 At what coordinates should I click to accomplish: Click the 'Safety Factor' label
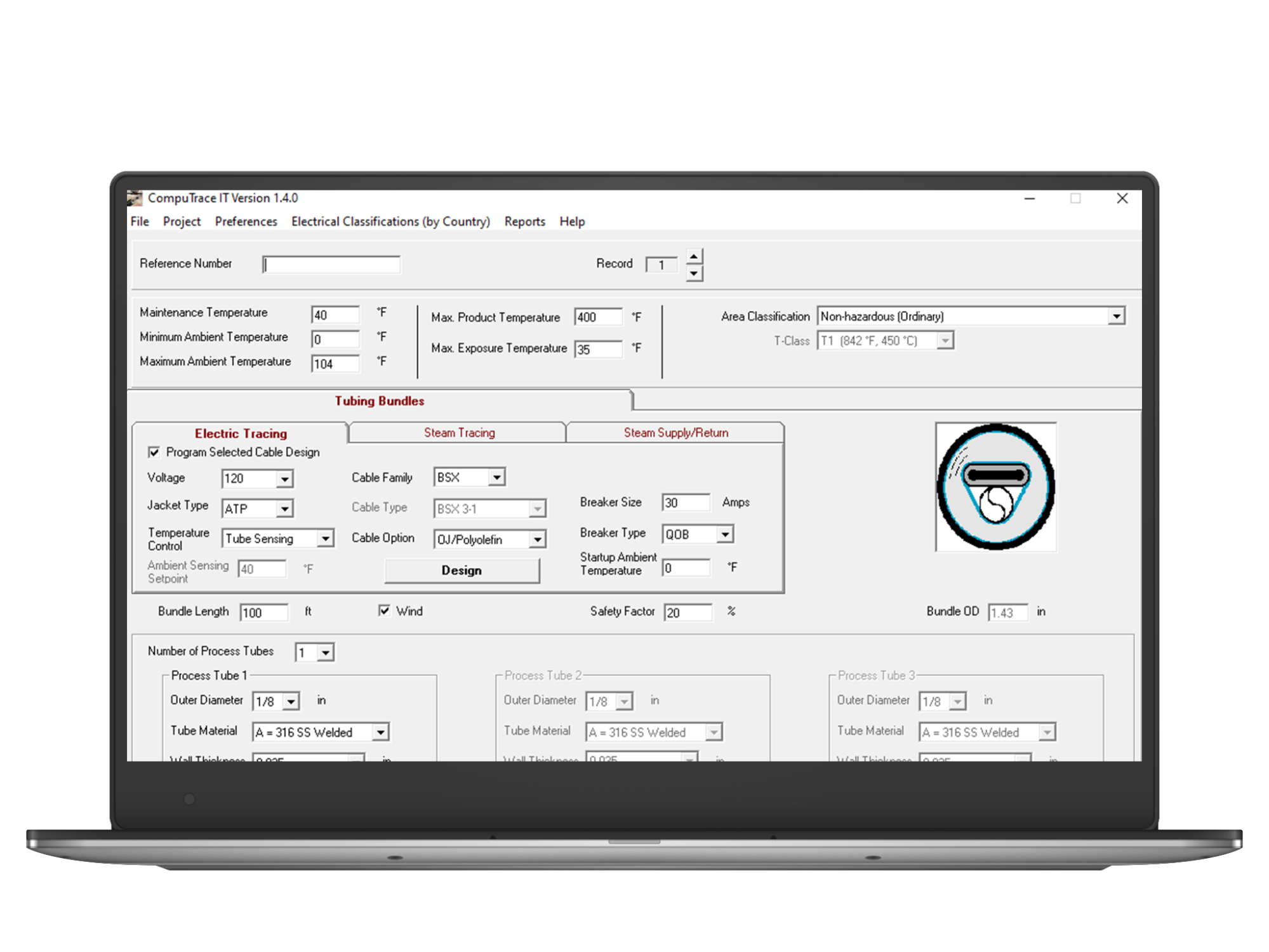tap(622, 611)
